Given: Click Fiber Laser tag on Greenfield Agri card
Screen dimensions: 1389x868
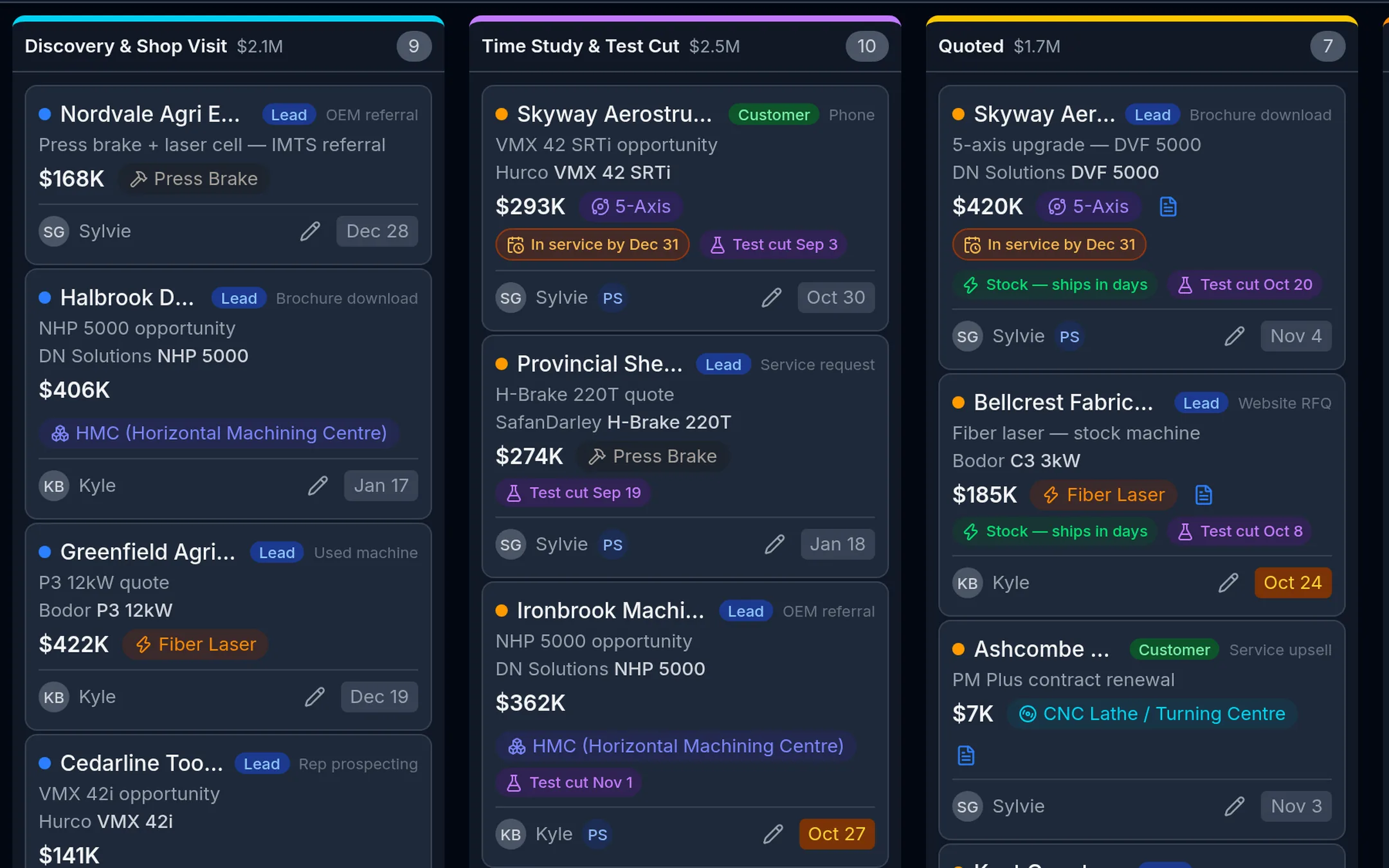Looking at the screenshot, I should pyautogui.click(x=195, y=644).
